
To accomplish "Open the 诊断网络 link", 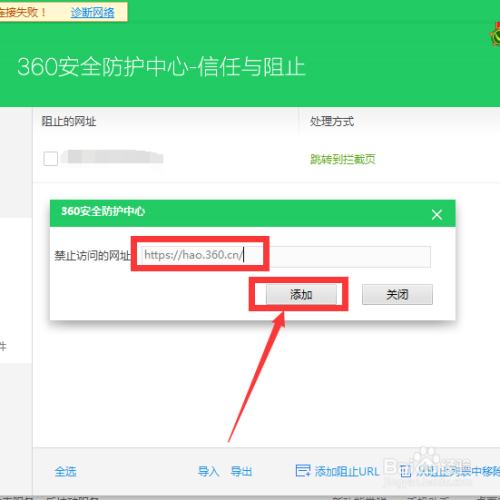I will coord(93,12).
